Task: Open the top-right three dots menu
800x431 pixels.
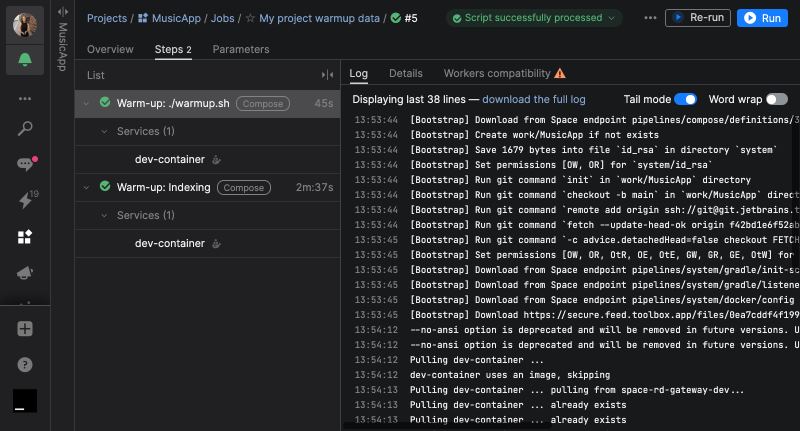Action: (x=650, y=18)
